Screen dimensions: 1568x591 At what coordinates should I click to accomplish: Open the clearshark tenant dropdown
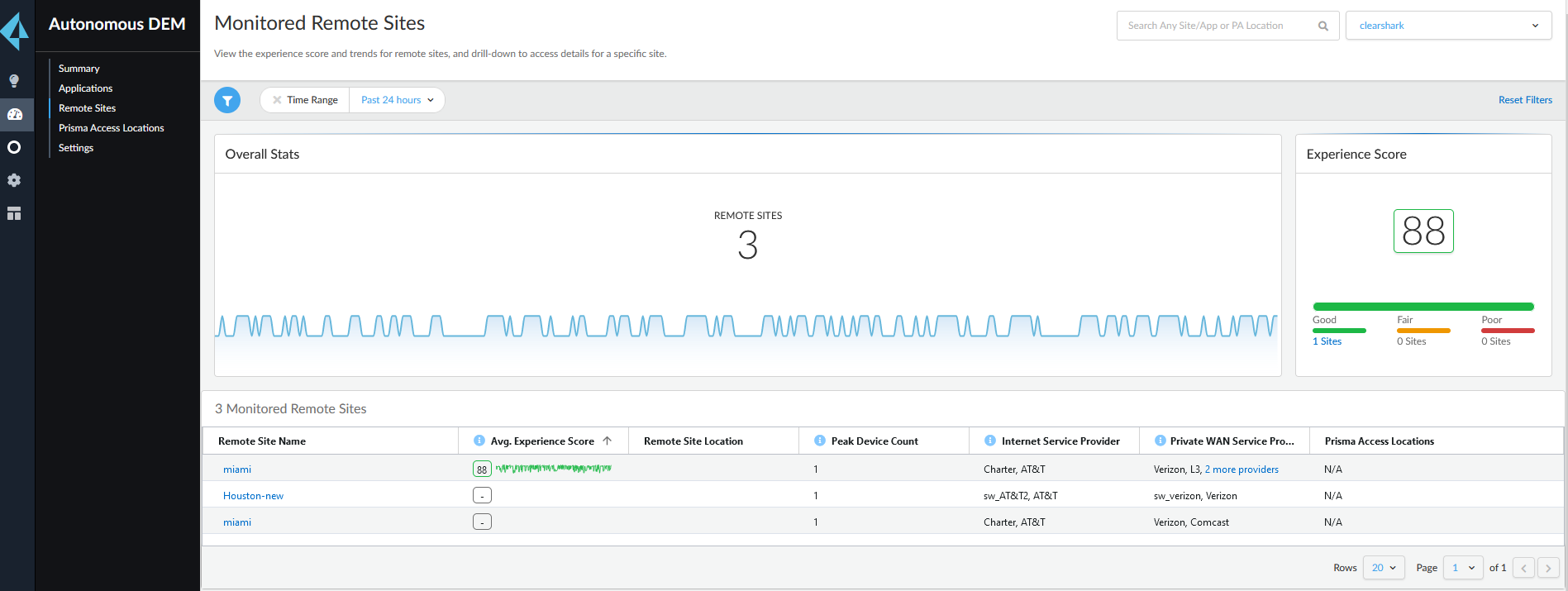(1448, 26)
